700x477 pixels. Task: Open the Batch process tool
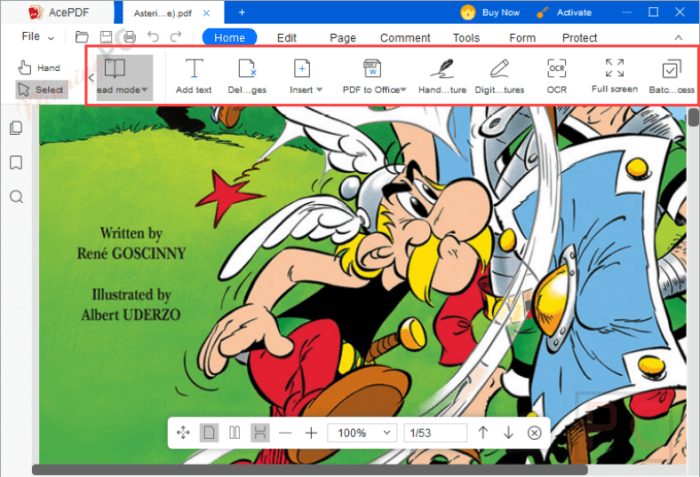671,76
